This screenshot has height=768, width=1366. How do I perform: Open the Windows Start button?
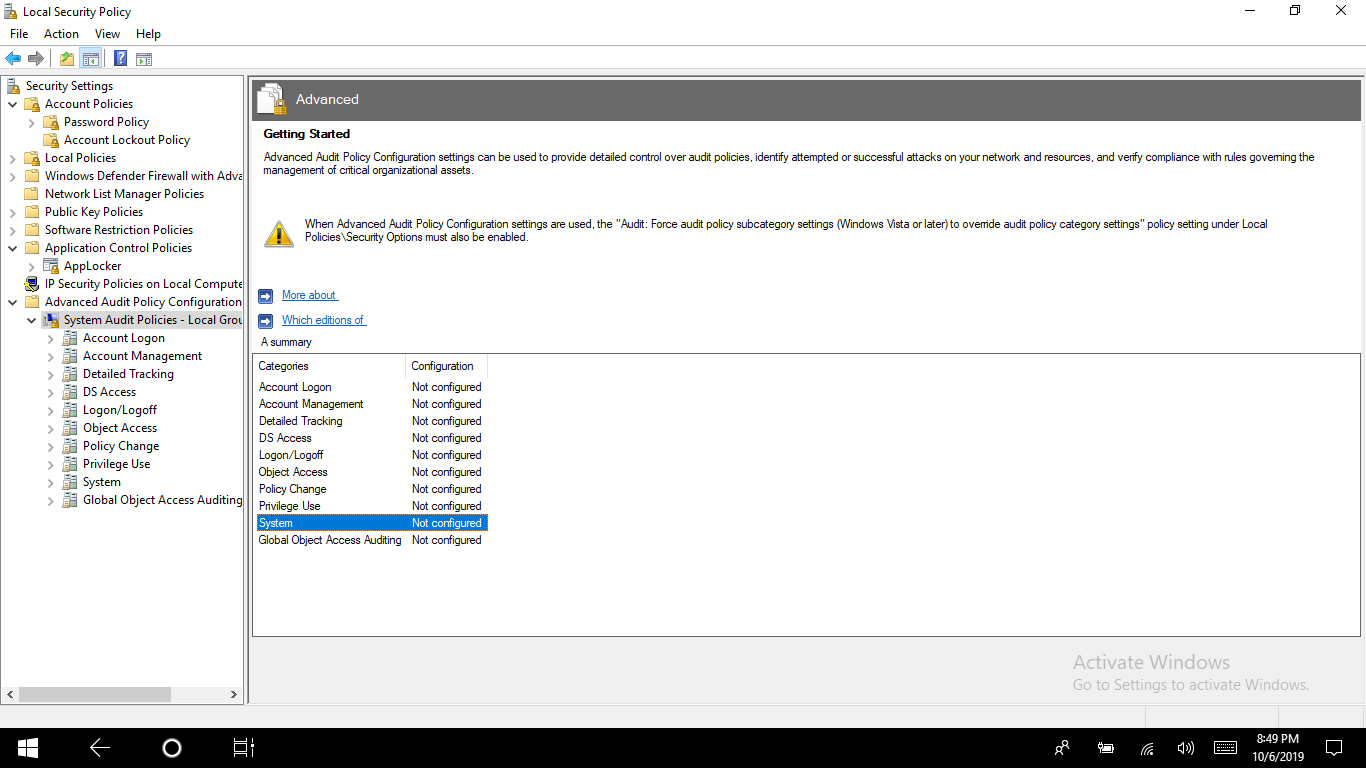tap(27, 747)
